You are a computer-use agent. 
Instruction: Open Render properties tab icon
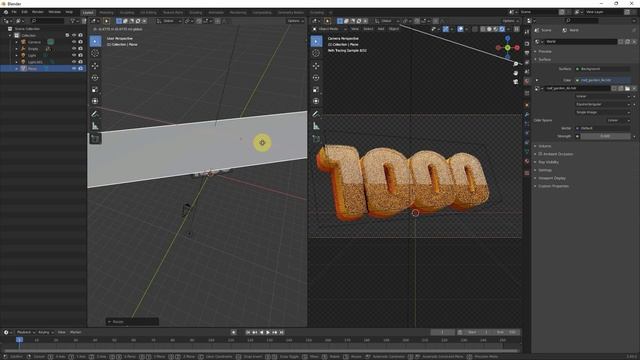pyautogui.click(x=527, y=44)
